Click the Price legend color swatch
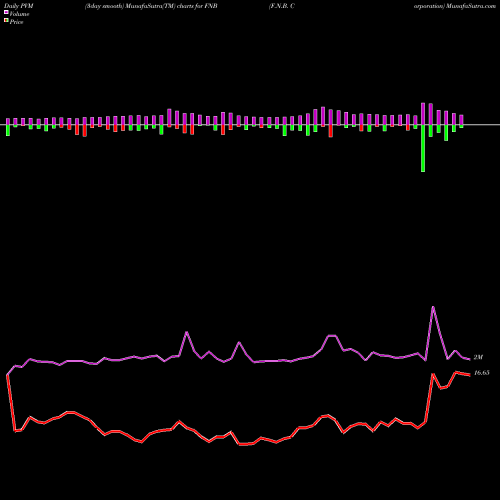 (x=6, y=21)
